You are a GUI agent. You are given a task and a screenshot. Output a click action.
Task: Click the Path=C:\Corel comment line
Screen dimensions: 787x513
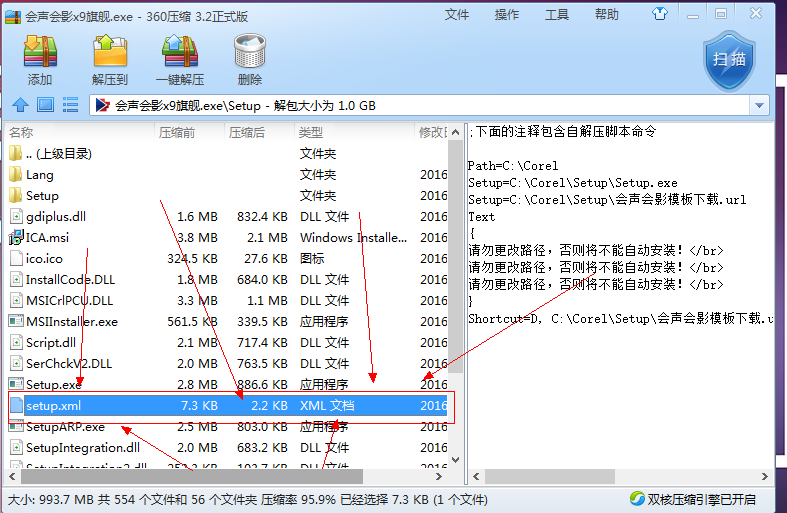[x=512, y=166]
